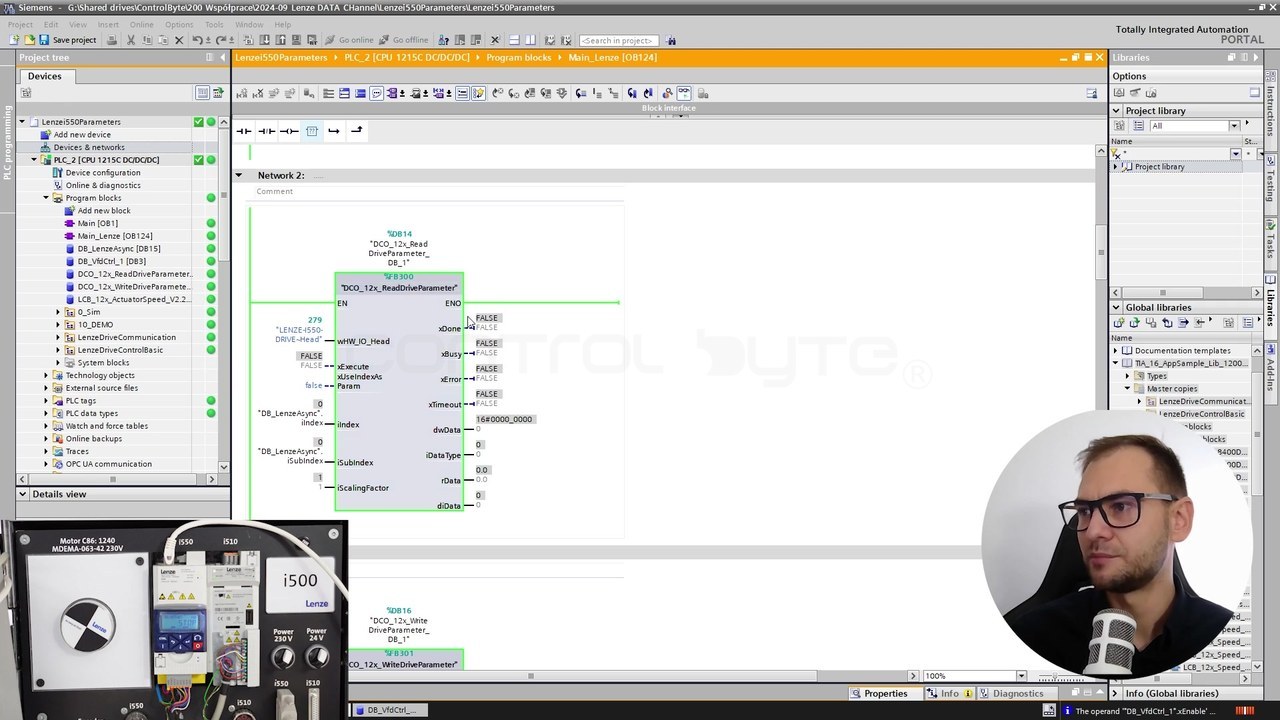Expand the Details view panel
1280x720 pixels.
tap(22, 494)
